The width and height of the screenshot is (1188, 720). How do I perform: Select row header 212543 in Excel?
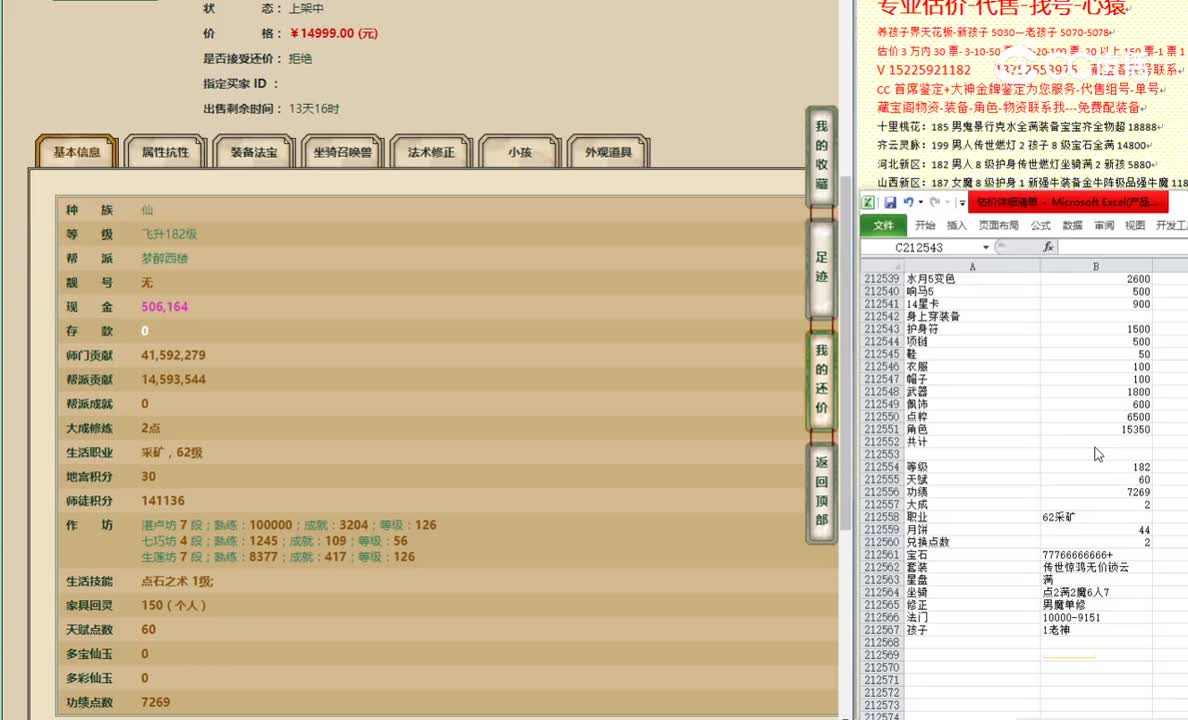(x=882, y=329)
